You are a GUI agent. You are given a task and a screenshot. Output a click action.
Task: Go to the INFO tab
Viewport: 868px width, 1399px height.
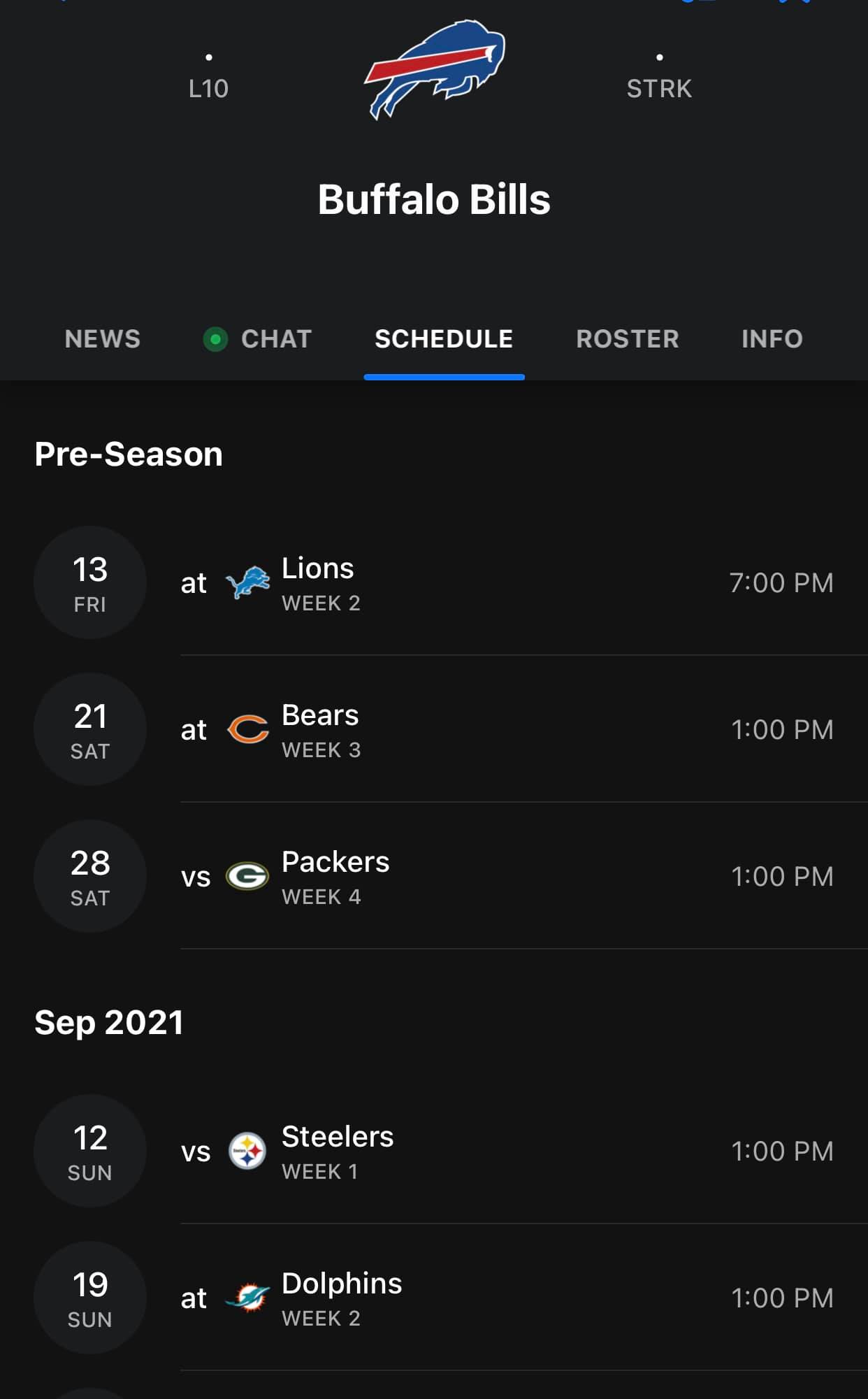tap(772, 339)
